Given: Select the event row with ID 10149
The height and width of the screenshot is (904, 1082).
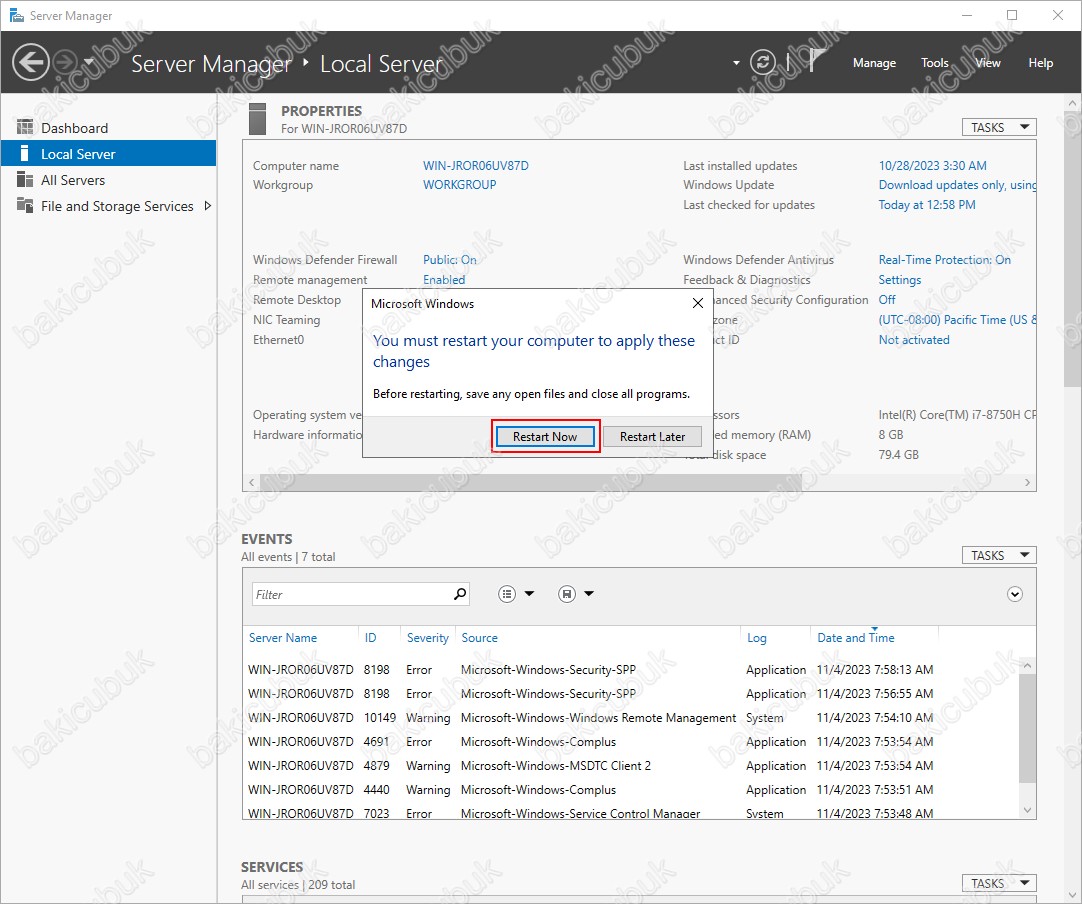Looking at the screenshot, I should (631, 718).
